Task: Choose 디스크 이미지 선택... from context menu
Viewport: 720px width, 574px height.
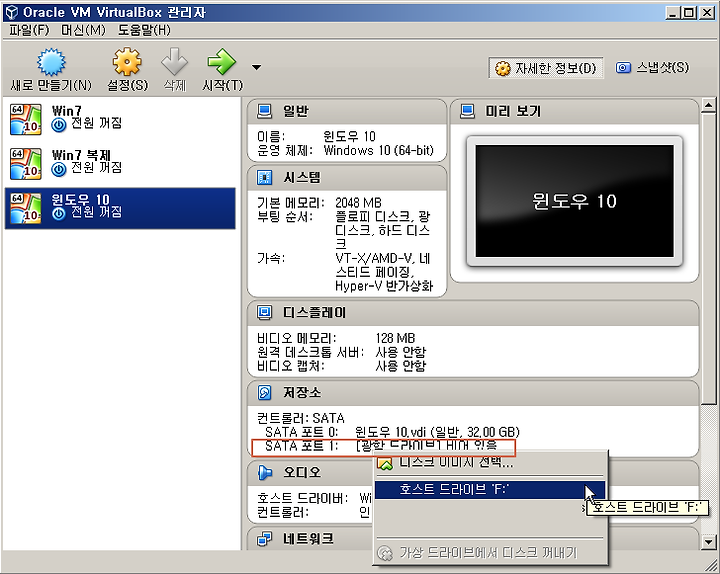Action: [x=490, y=463]
